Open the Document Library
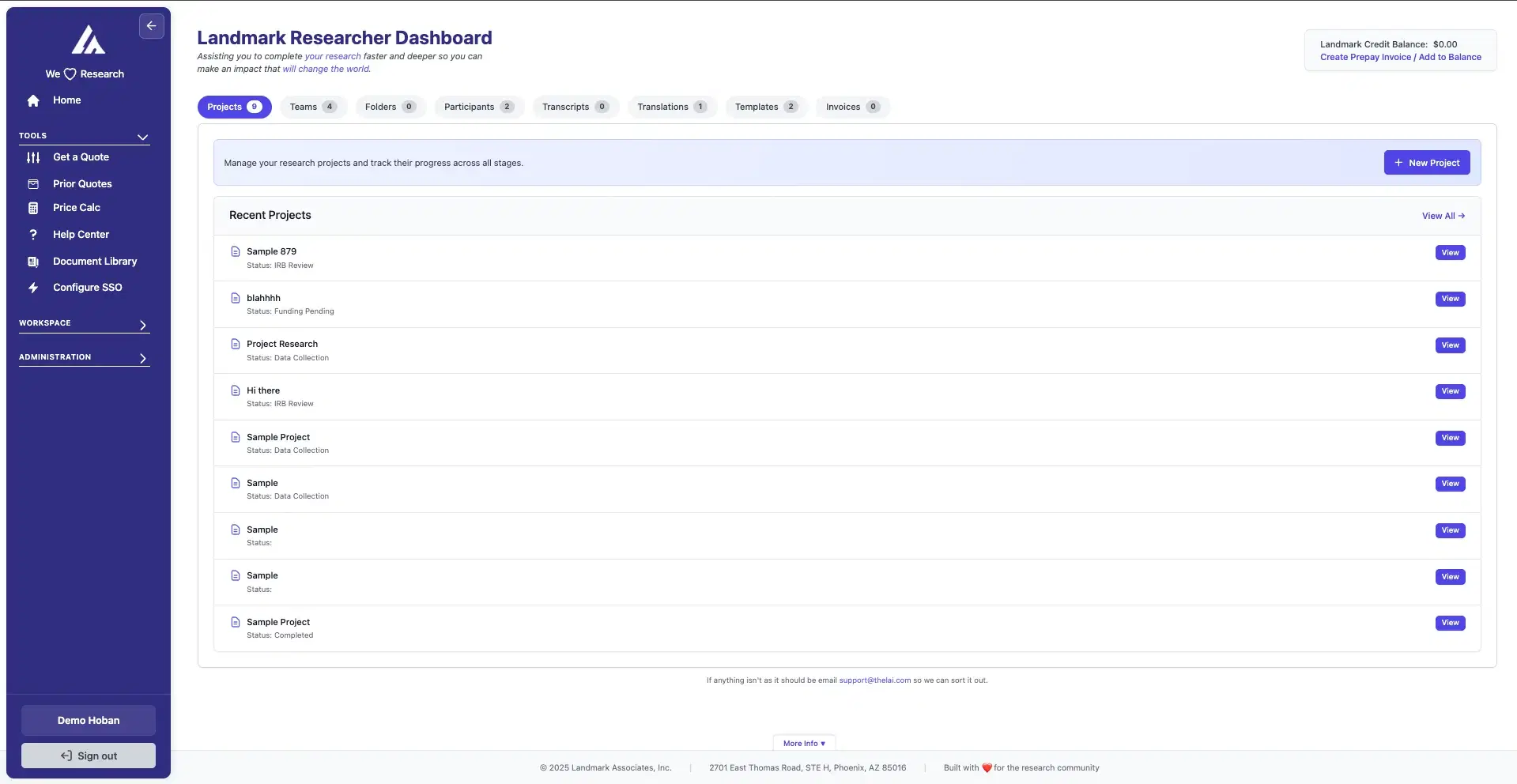Viewport: 1517px width, 784px height. click(94, 261)
